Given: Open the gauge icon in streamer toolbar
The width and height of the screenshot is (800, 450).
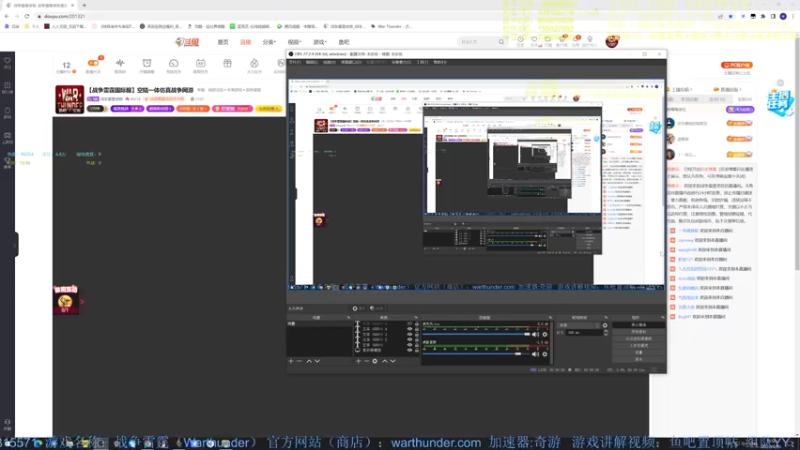Looking at the screenshot, I should pyautogui.click(x=173, y=63).
